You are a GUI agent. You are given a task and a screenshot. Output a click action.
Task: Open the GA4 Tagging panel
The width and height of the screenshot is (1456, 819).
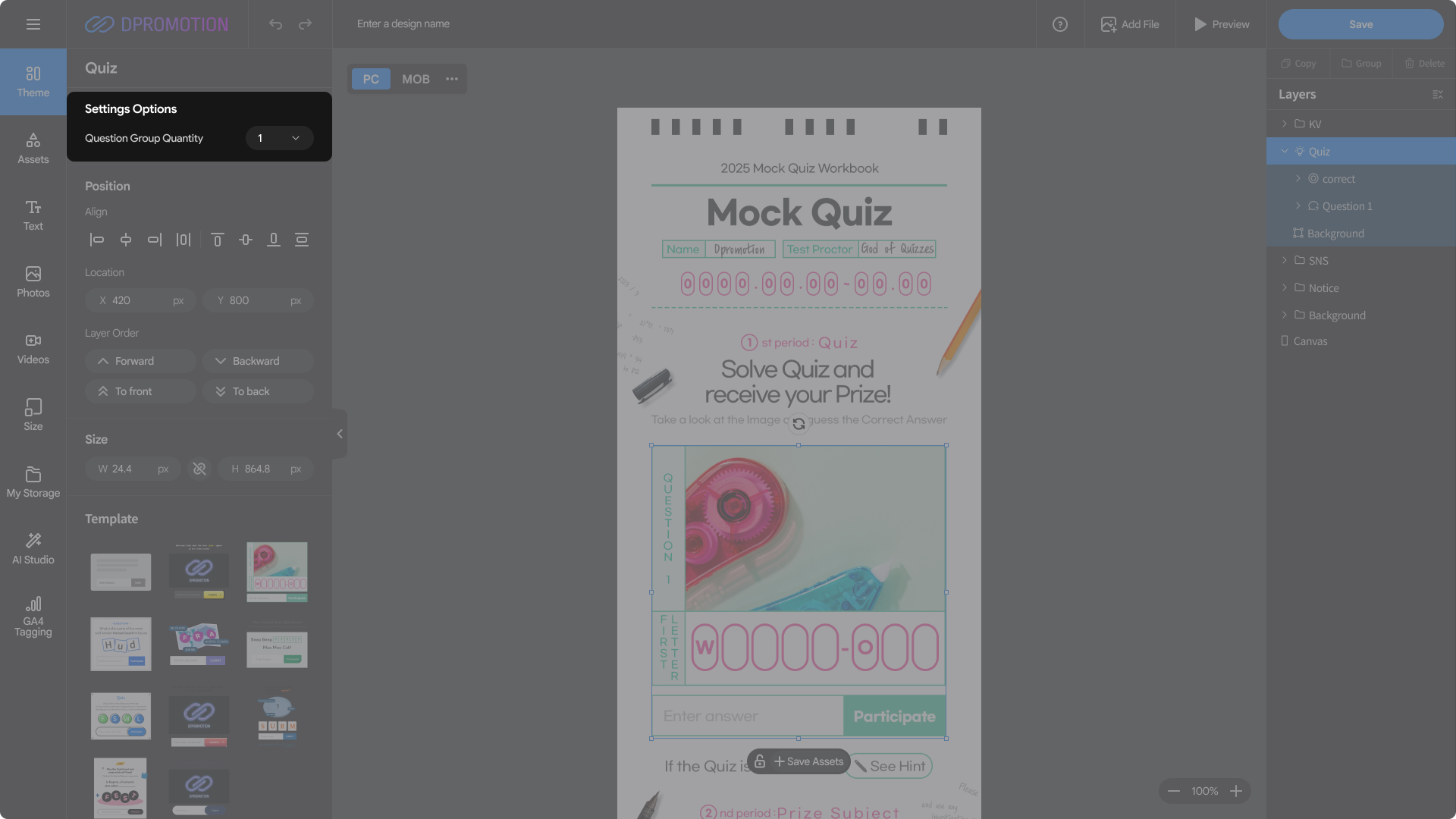point(33,616)
